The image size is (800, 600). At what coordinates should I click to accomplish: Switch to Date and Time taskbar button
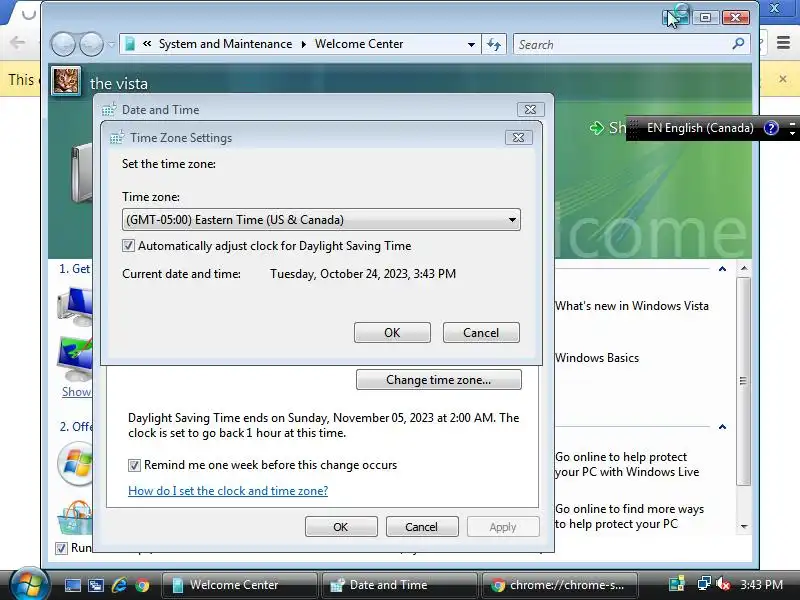click(x=399, y=585)
